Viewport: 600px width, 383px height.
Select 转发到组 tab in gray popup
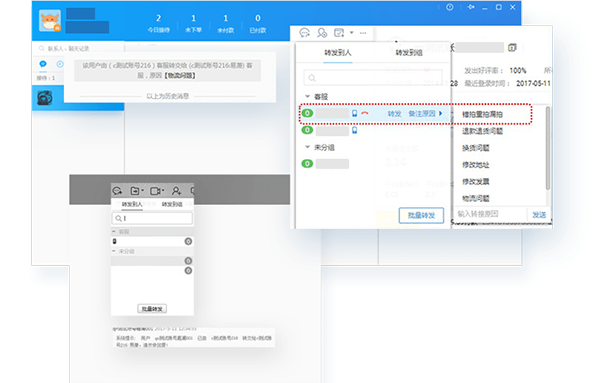(x=172, y=204)
